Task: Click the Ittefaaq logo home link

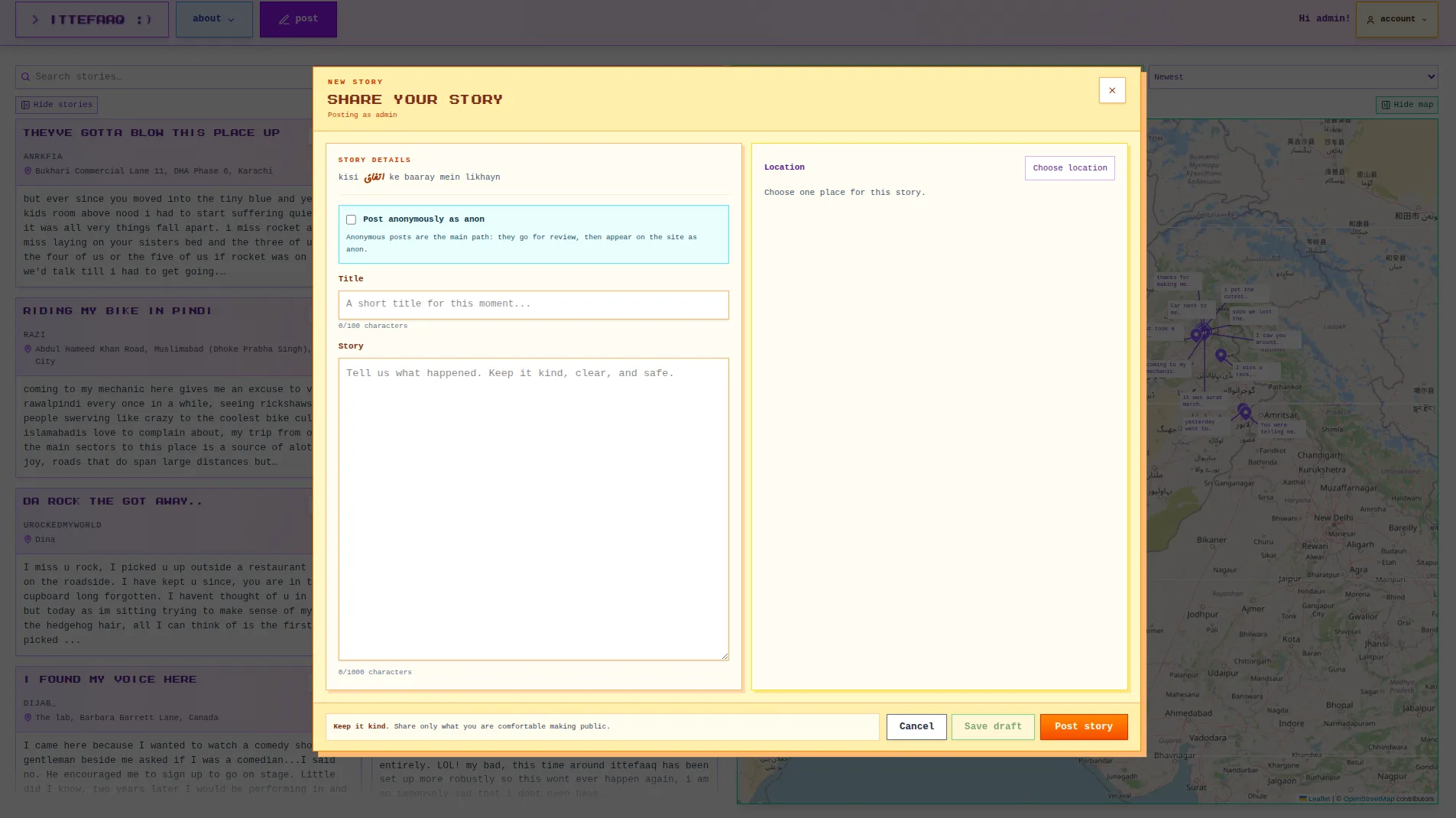Action: (x=92, y=19)
